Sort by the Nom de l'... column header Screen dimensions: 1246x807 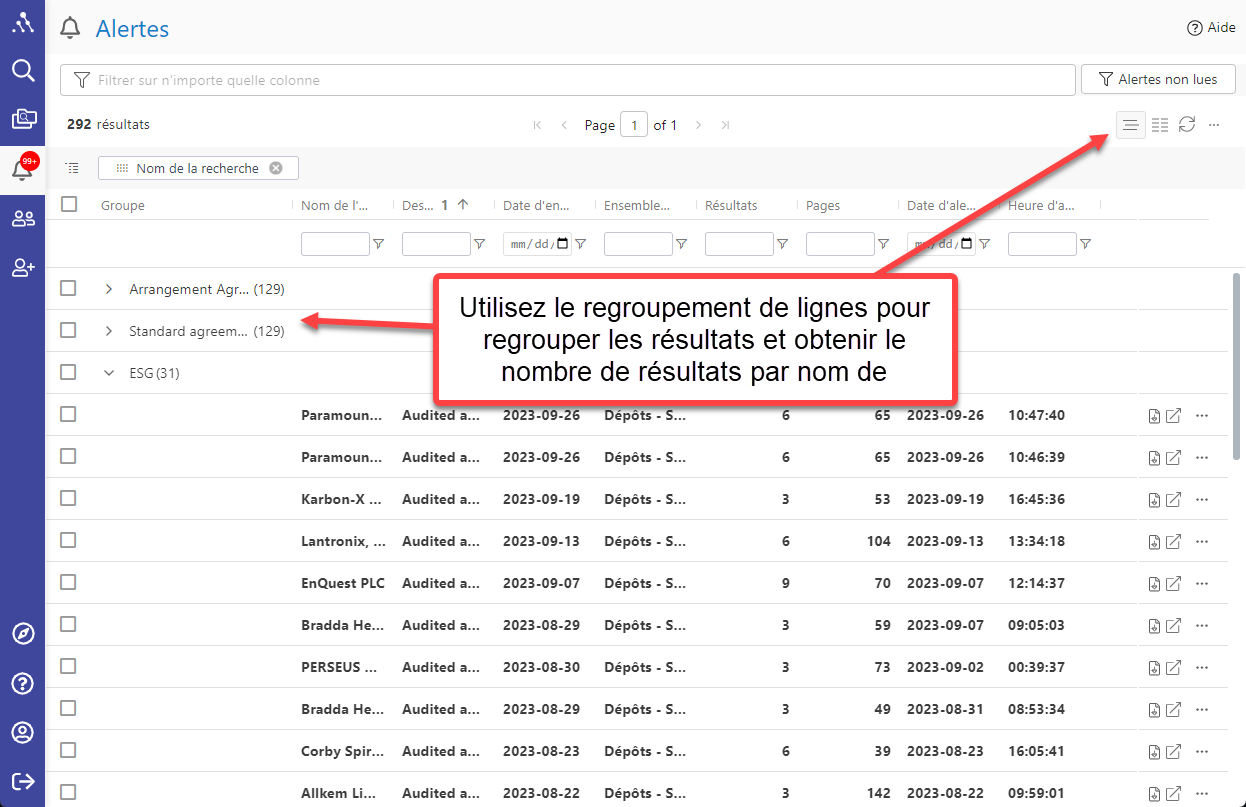[335, 205]
